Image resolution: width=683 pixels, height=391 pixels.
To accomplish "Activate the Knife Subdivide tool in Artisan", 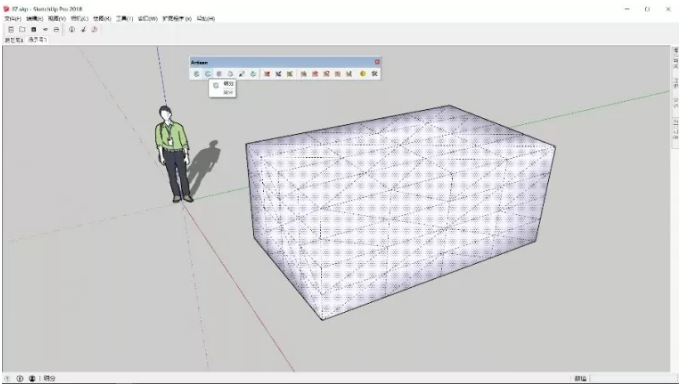I will tap(242, 74).
